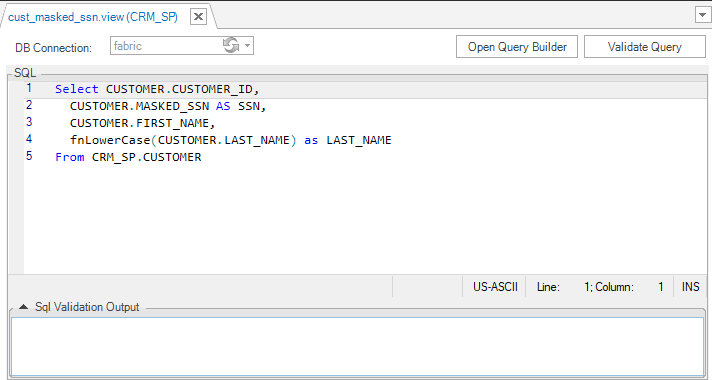Collapse the Sql Validation Output section
712x380 pixels.
tap(23, 307)
